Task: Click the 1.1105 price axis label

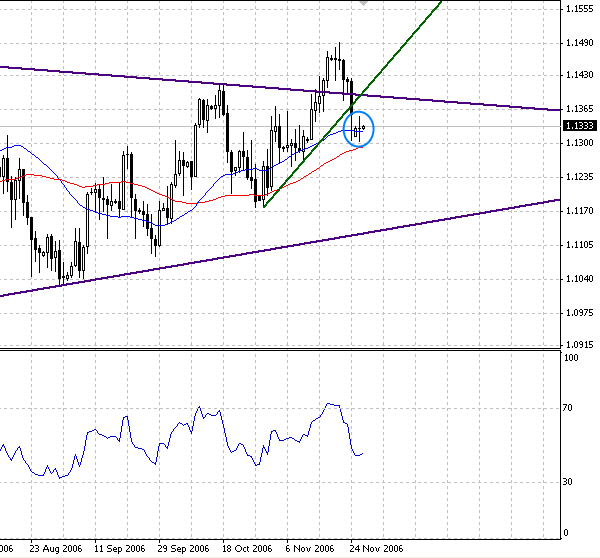Action: tap(579, 245)
